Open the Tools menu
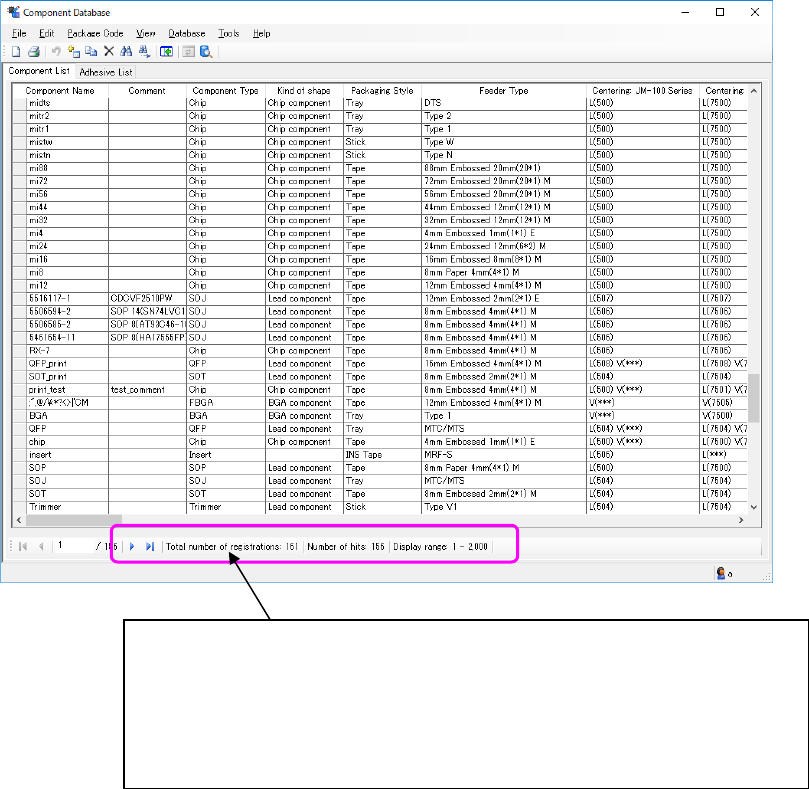This screenshot has height=789, width=809. point(228,33)
